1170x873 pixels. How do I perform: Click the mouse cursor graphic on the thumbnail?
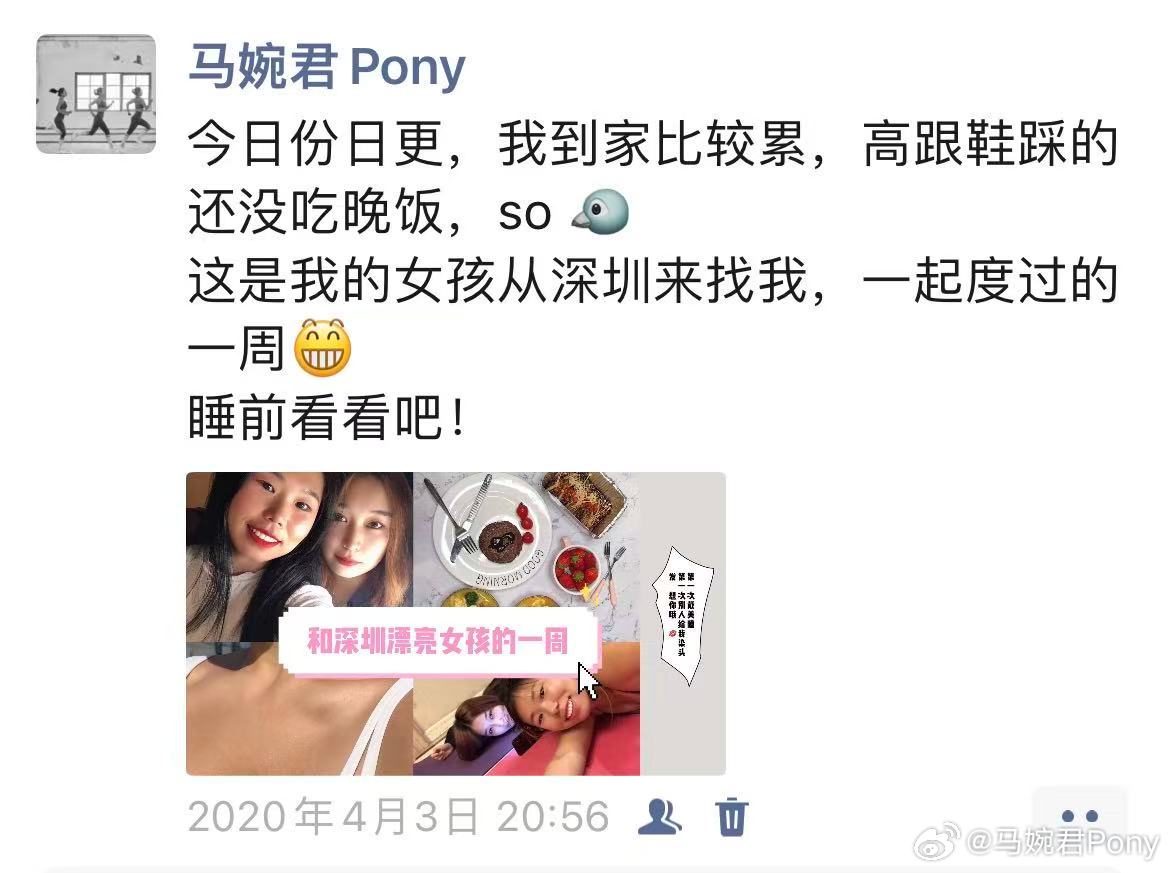point(589,680)
